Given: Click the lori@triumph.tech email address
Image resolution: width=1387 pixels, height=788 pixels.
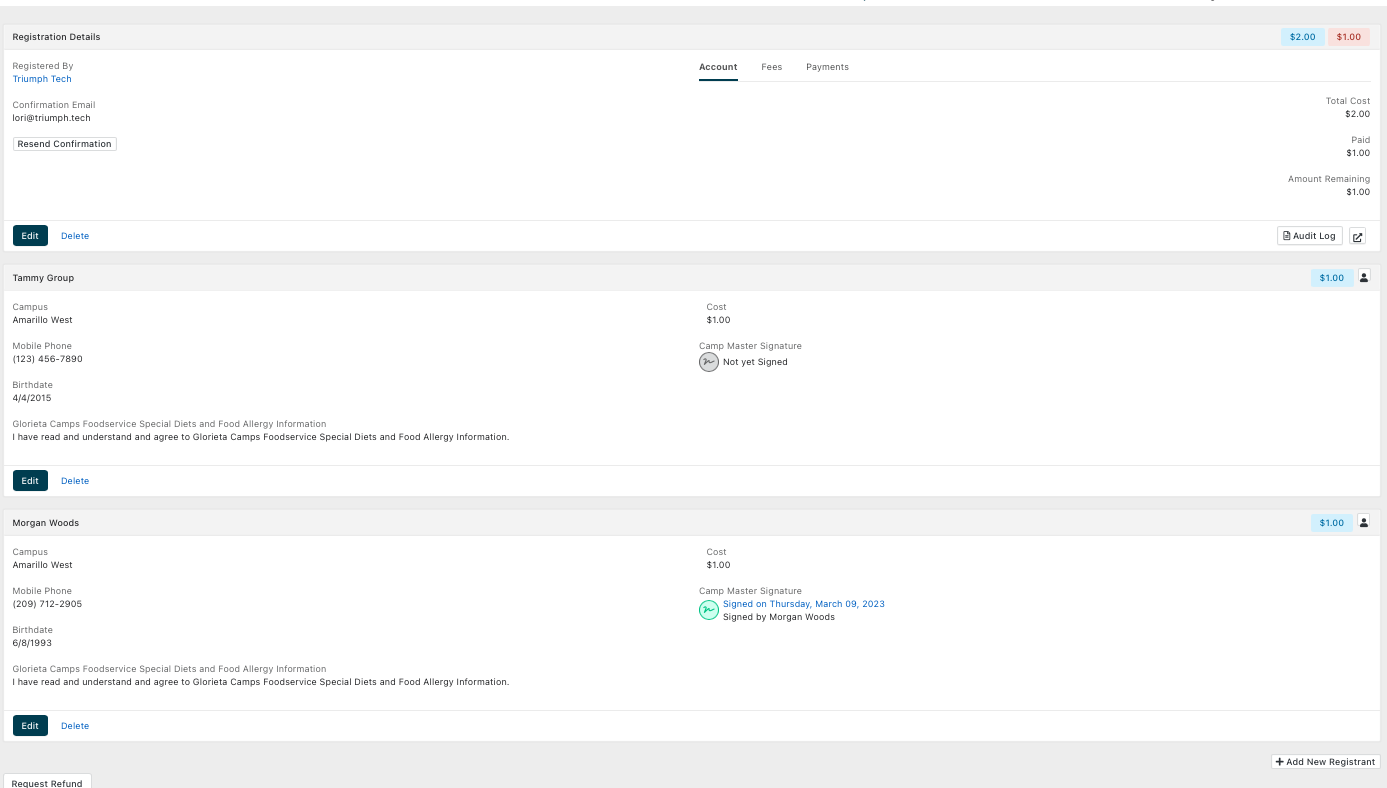Looking at the screenshot, I should [52, 118].
